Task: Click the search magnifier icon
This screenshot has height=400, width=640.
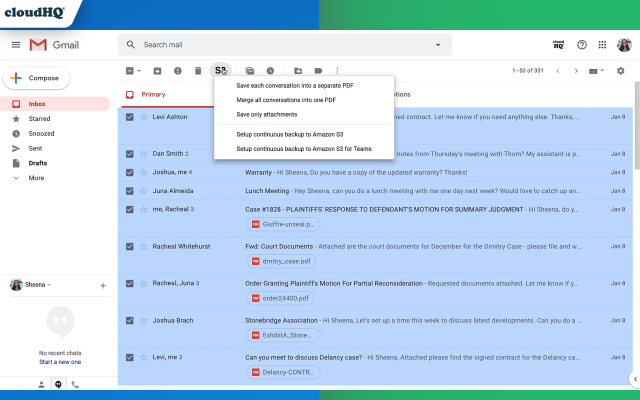Action: tap(131, 44)
